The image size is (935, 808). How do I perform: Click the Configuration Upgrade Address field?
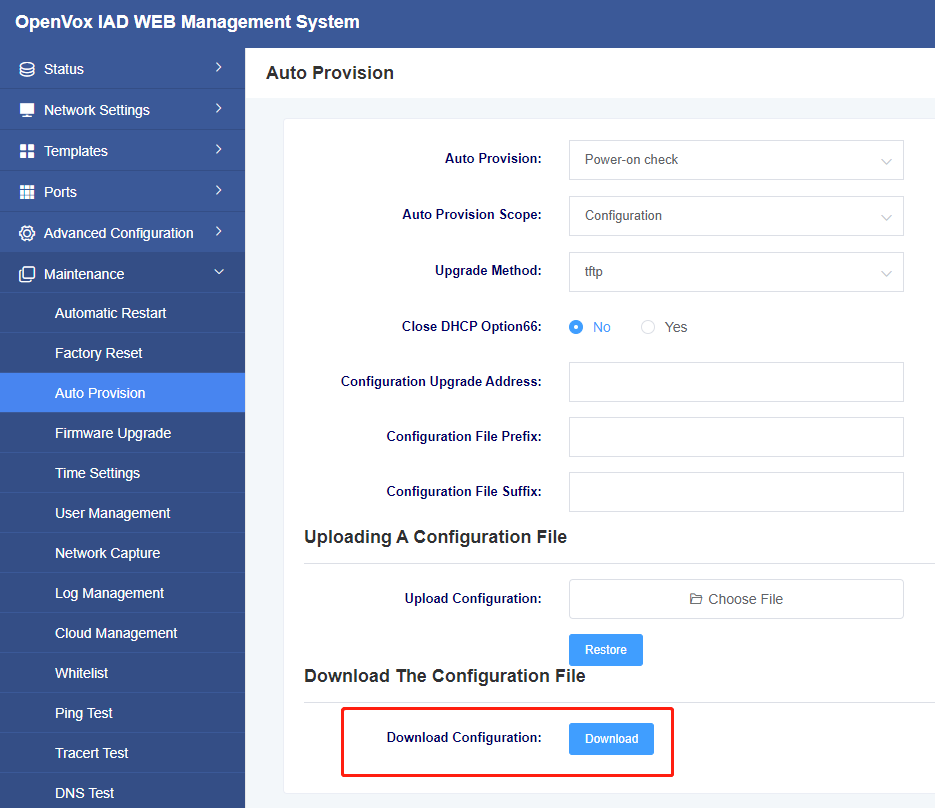coord(736,382)
